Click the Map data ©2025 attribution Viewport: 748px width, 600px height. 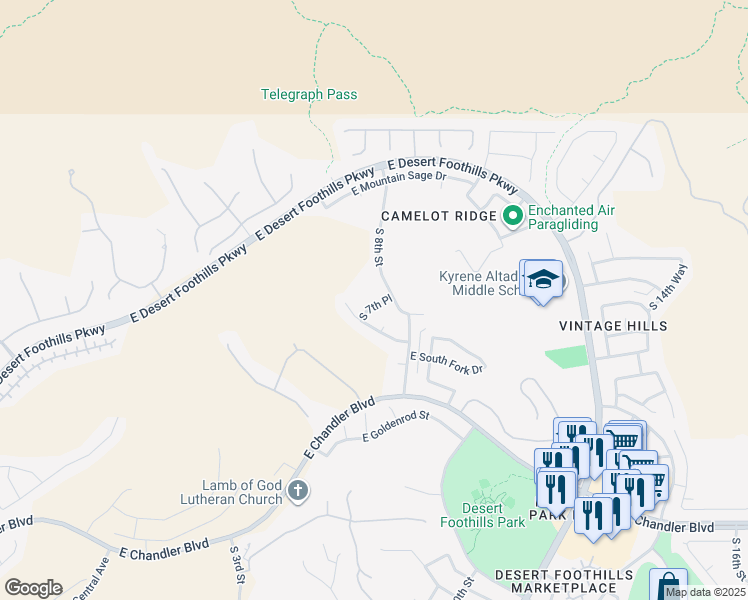pyautogui.click(x=706, y=593)
